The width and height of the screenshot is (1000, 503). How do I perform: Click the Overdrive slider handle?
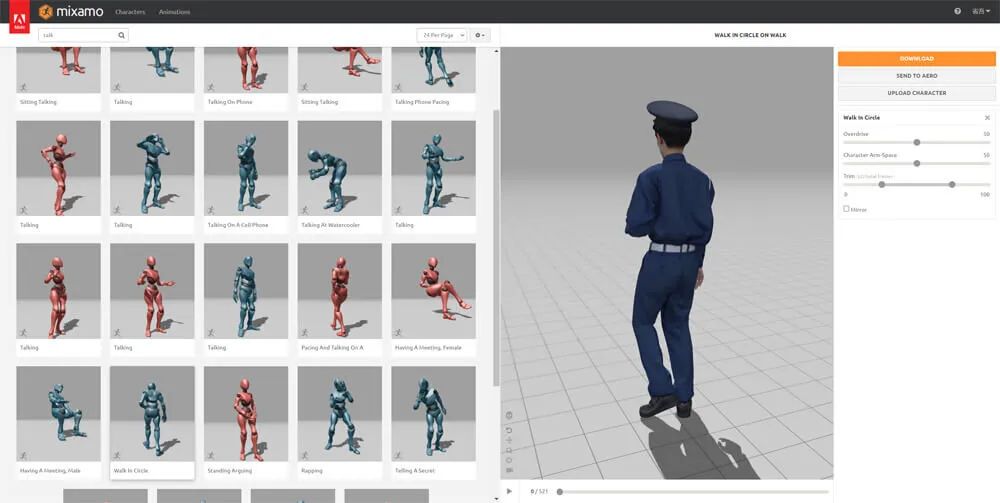tap(917, 142)
